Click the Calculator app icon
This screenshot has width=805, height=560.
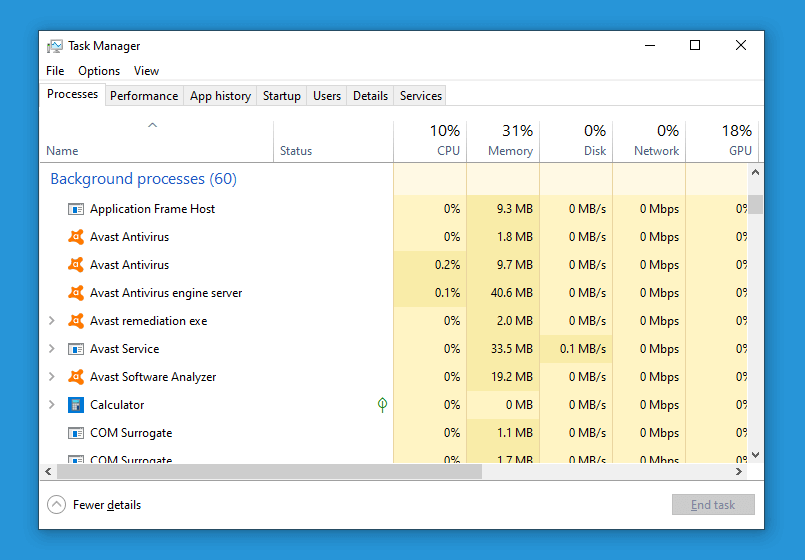76,405
